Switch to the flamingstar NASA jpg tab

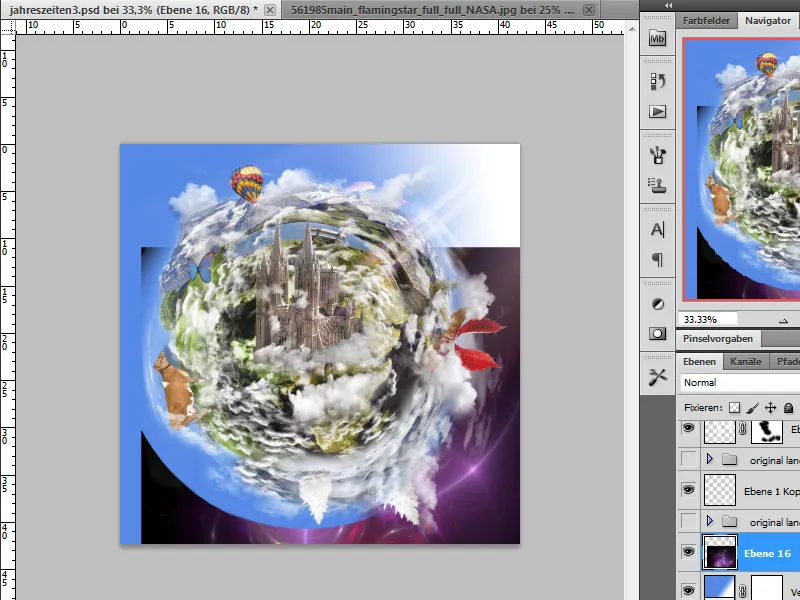coord(432,10)
